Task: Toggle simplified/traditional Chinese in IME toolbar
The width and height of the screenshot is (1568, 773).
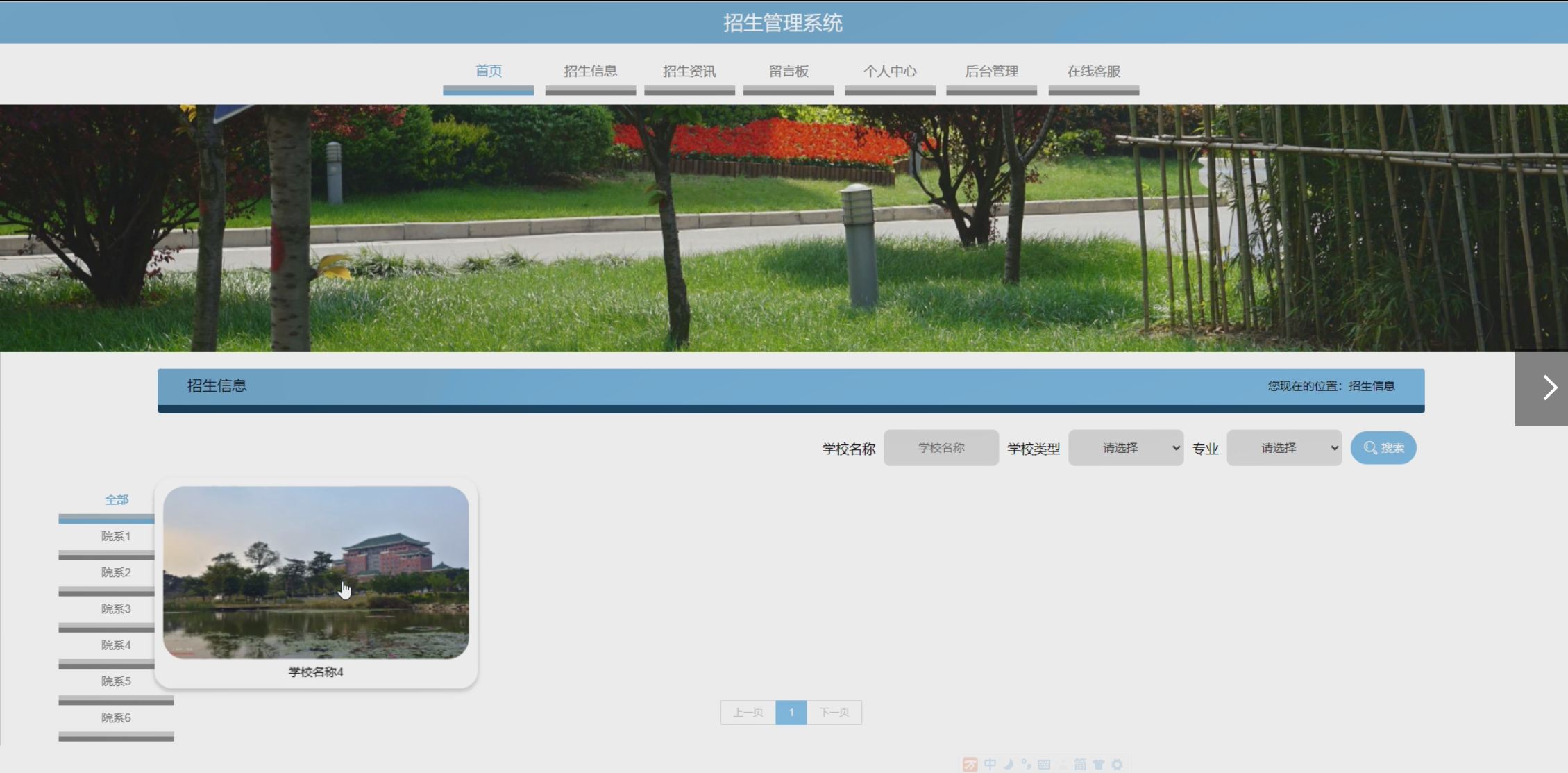Action: coord(1080,765)
